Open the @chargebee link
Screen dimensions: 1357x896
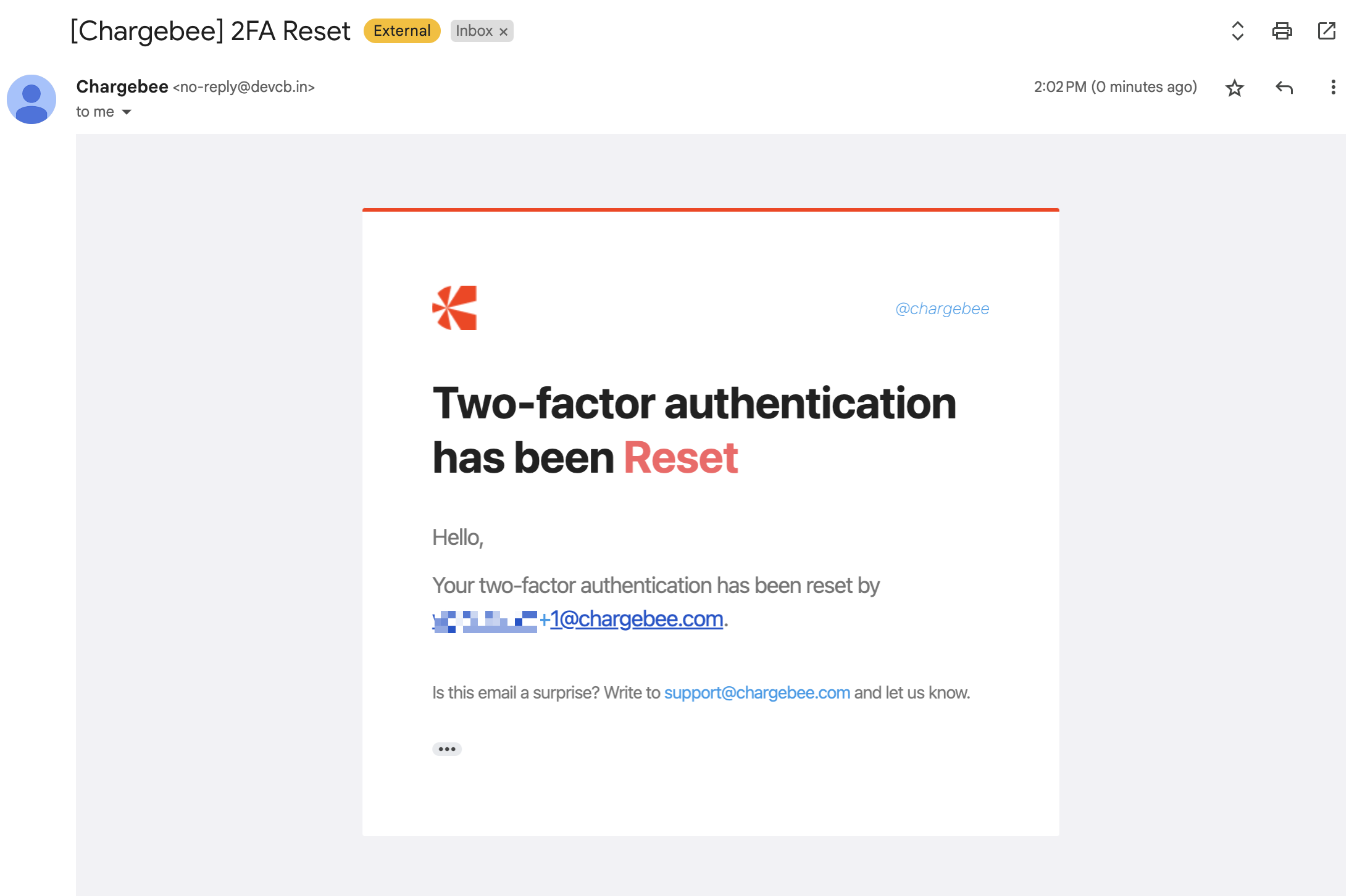click(x=942, y=309)
